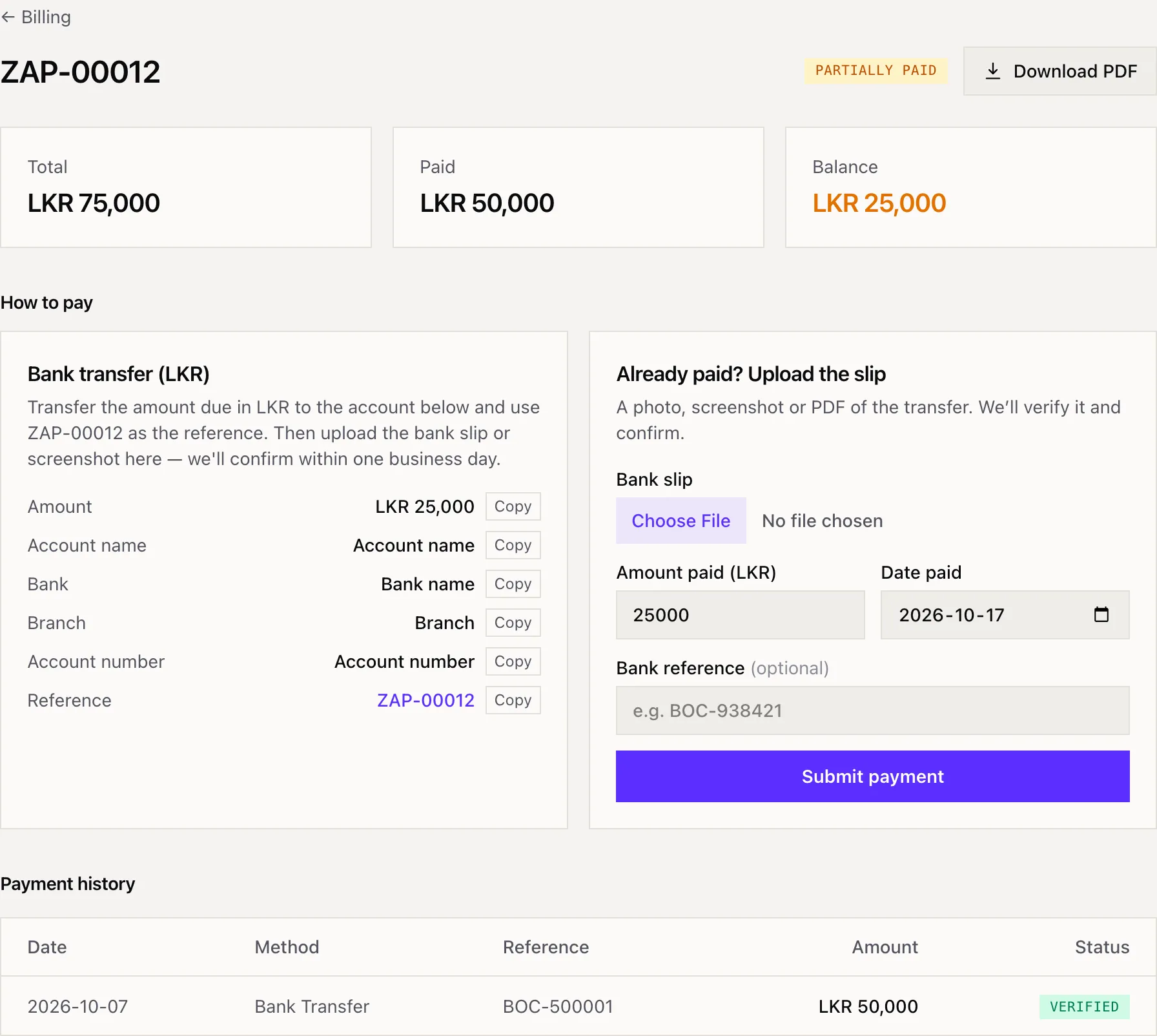1157x1036 pixels.
Task: Click the back arrow icon
Action: (8, 17)
